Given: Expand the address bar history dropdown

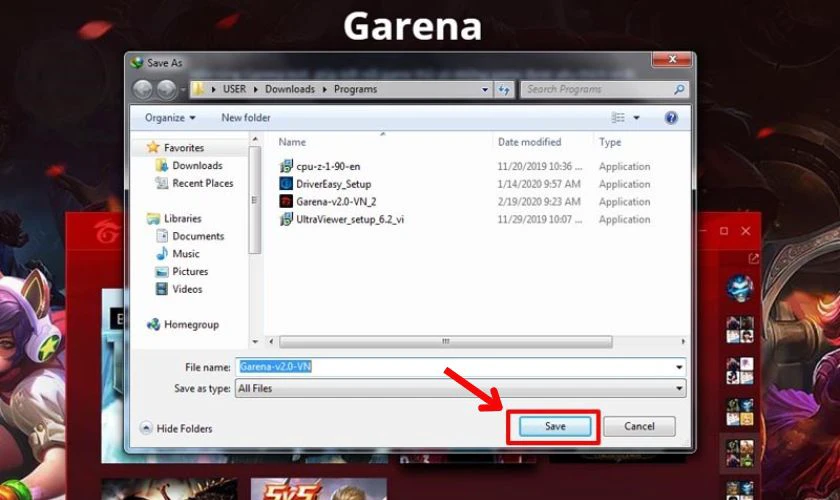Looking at the screenshot, I should (x=485, y=89).
